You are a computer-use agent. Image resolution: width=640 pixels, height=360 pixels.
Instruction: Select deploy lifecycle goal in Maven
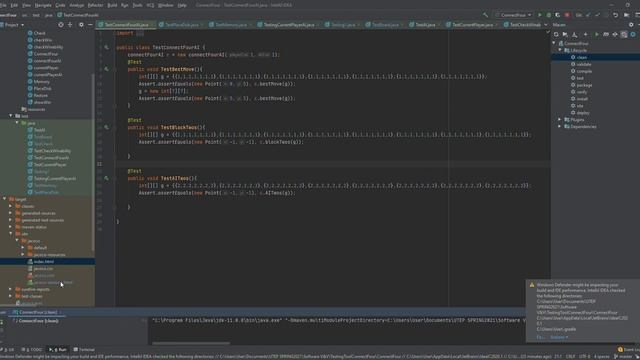pyautogui.click(x=583, y=113)
